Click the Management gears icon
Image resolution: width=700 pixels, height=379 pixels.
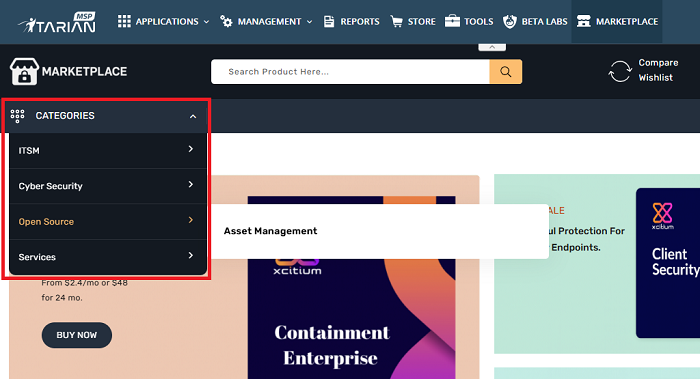click(226, 21)
